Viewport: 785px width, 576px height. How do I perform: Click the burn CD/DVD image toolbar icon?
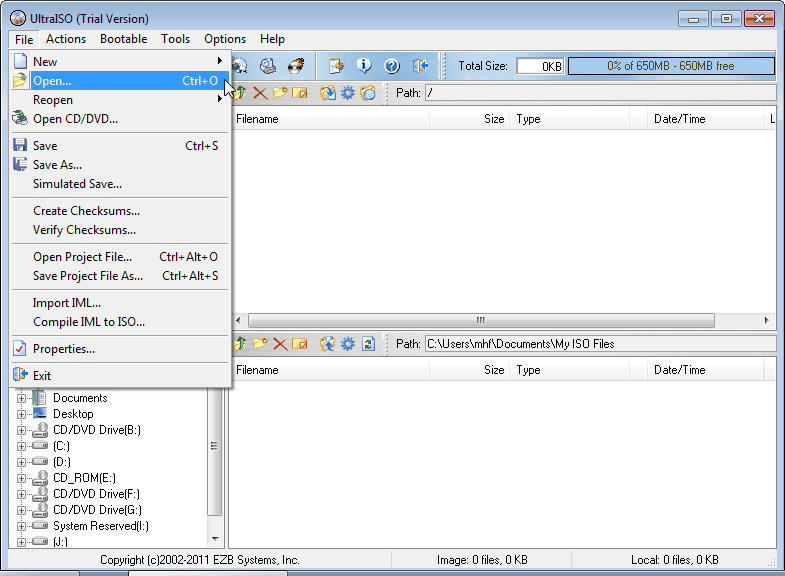click(296, 66)
